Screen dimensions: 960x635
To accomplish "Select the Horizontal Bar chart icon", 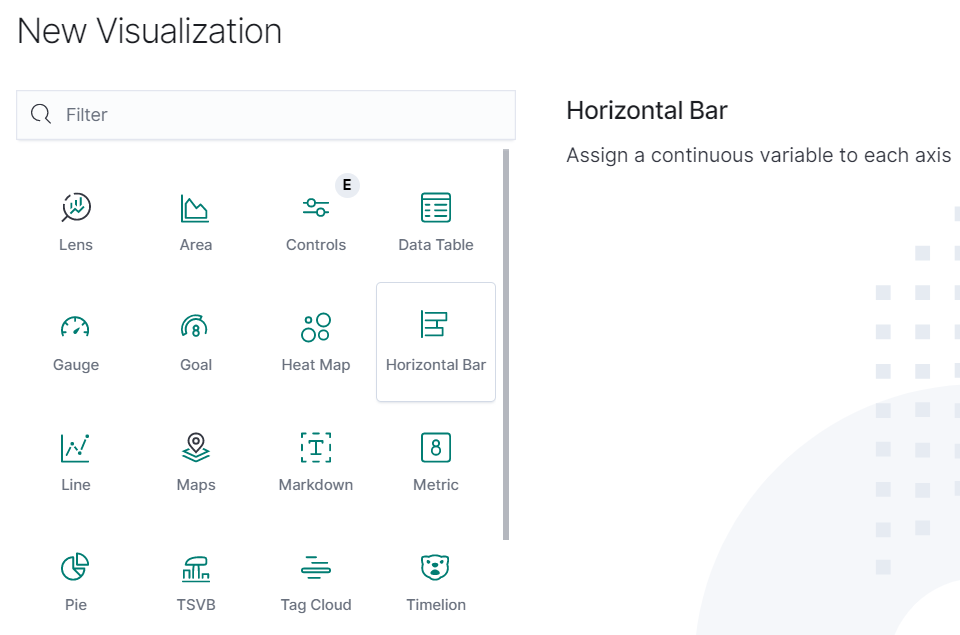I will (x=434, y=324).
